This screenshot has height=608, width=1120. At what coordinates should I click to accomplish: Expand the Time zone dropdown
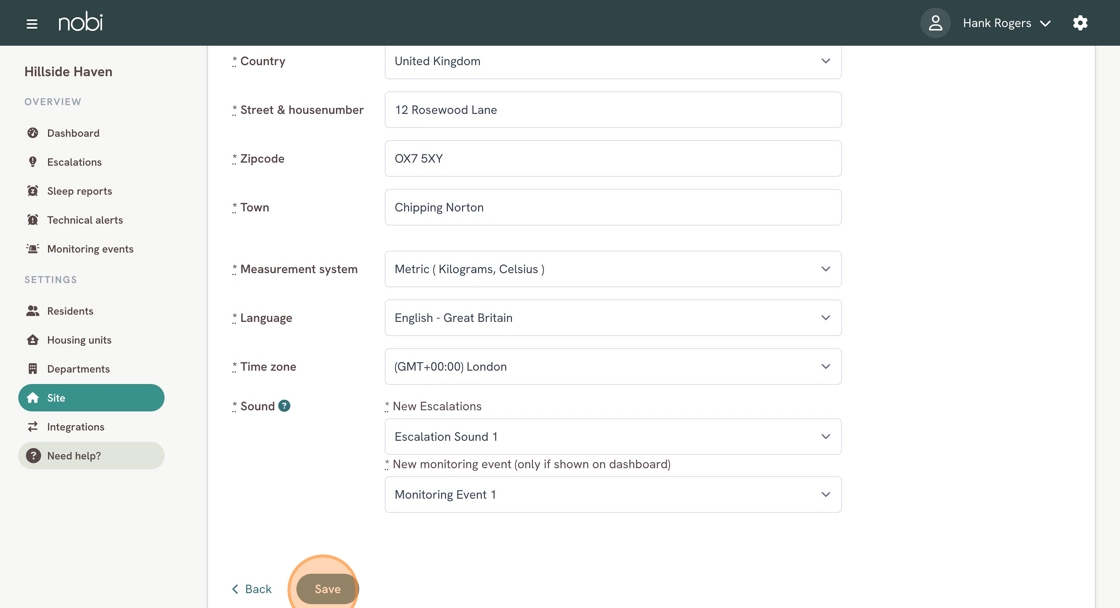coord(612,367)
